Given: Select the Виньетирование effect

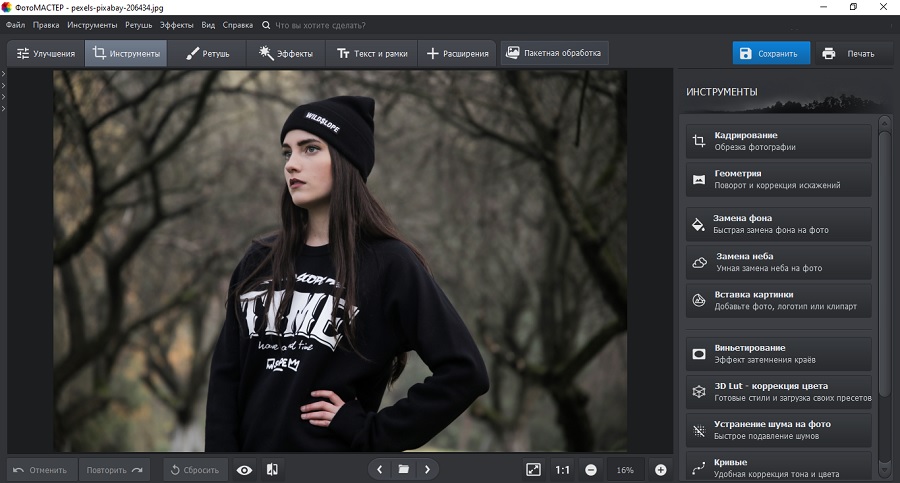Looking at the screenshot, I should pos(778,353).
